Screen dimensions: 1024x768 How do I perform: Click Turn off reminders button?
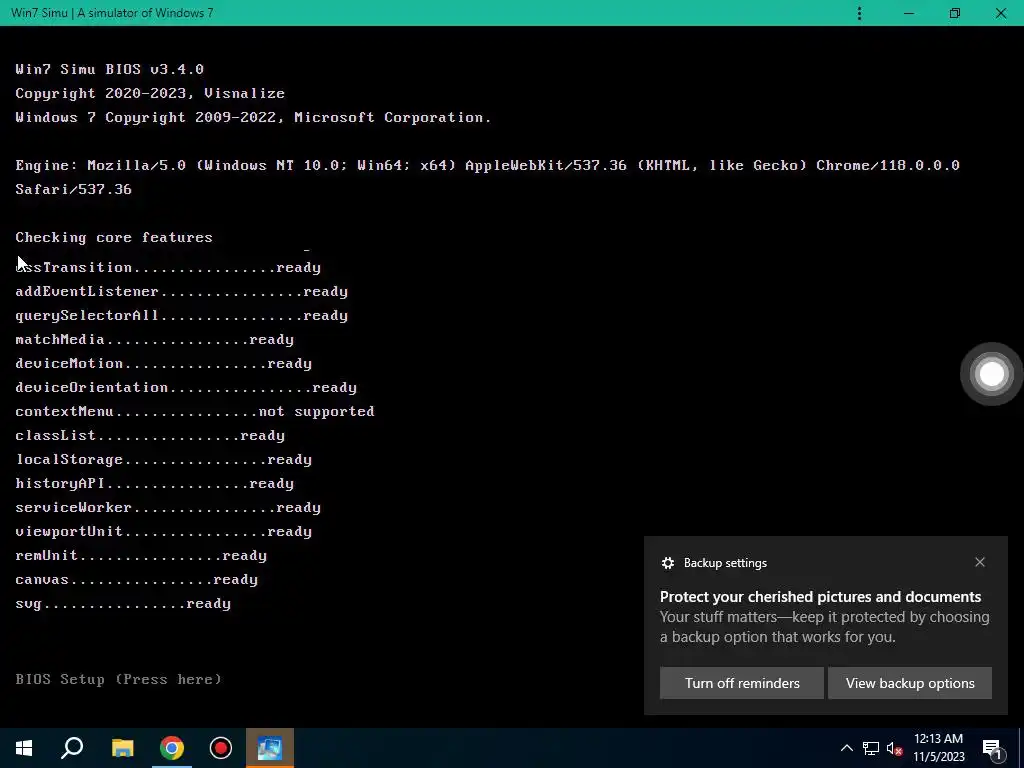[x=742, y=683]
